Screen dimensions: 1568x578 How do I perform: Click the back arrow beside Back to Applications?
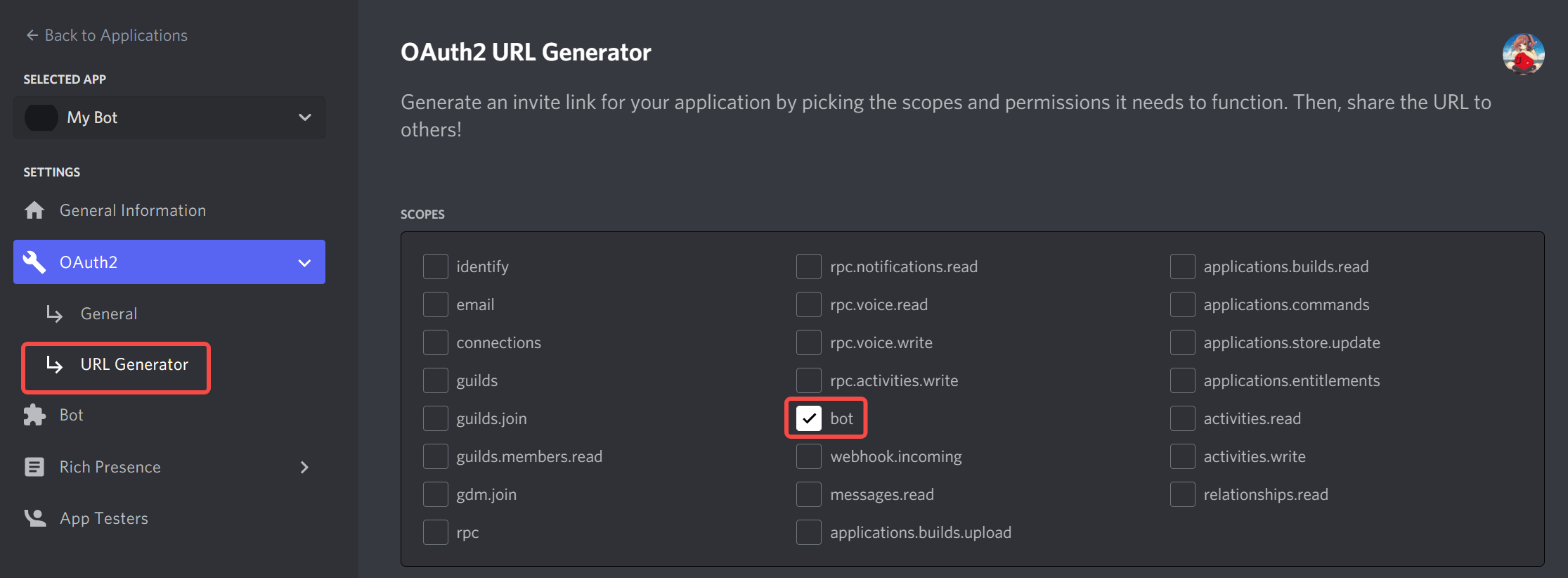(32, 35)
